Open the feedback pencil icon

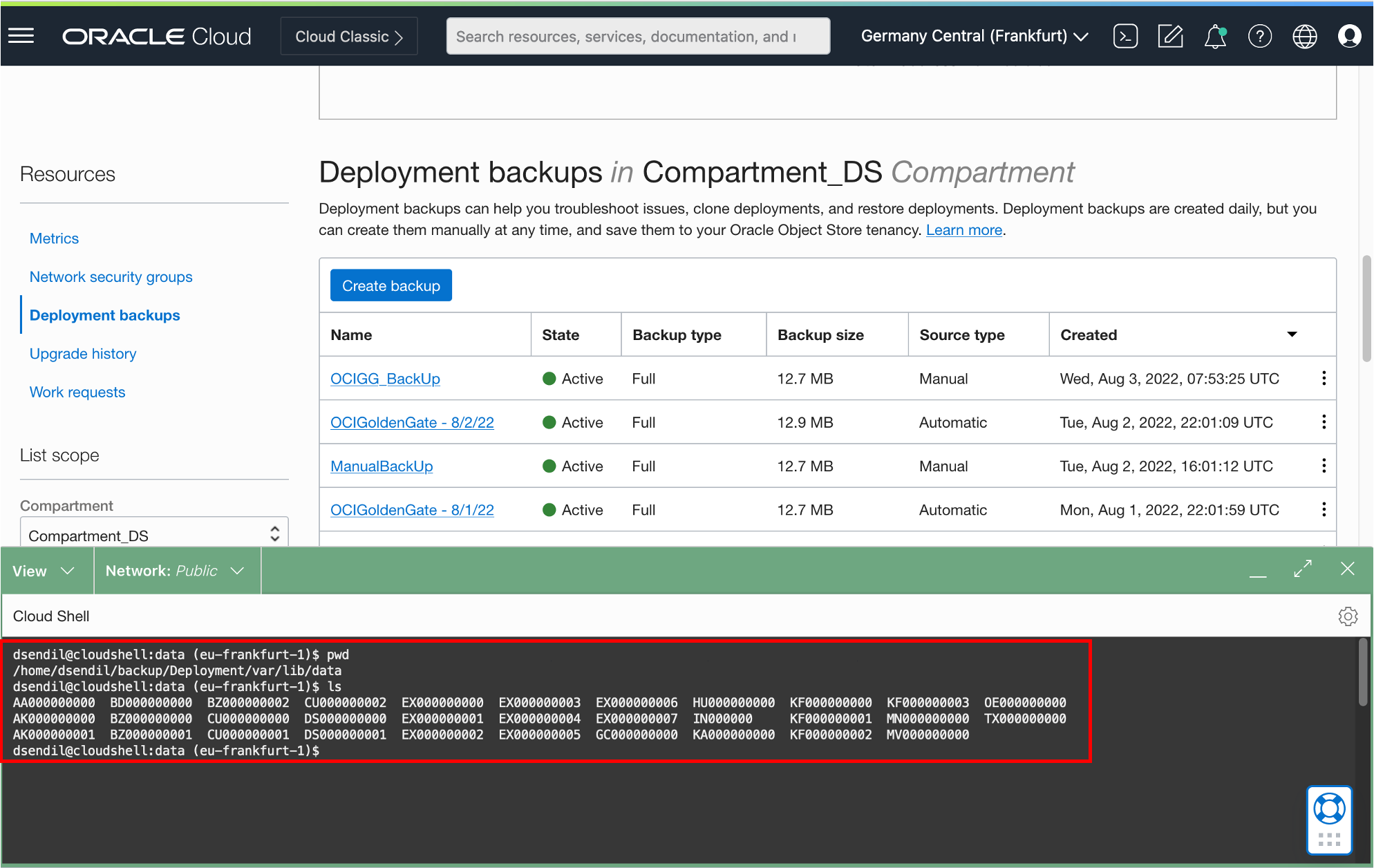tap(1170, 35)
